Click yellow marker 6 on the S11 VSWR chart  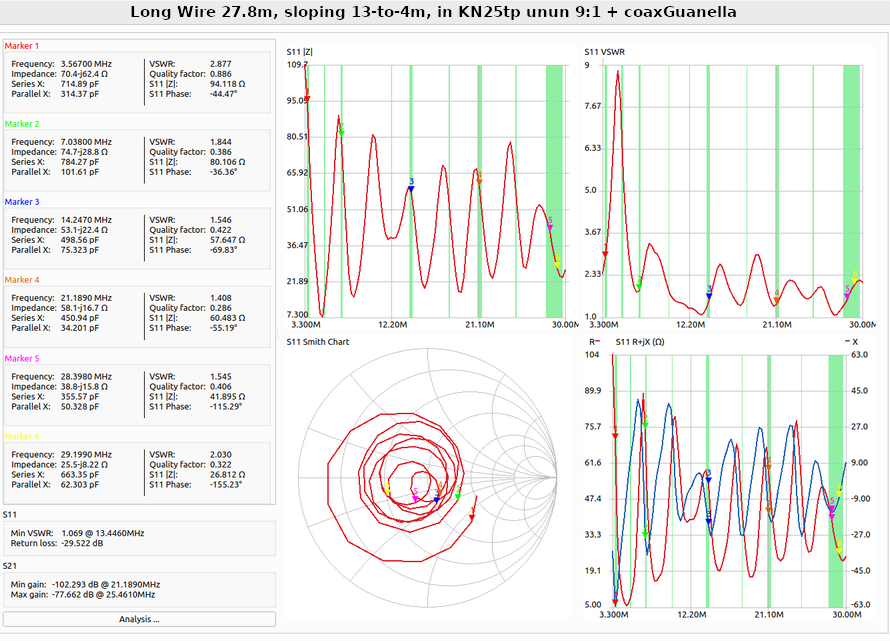855,280
